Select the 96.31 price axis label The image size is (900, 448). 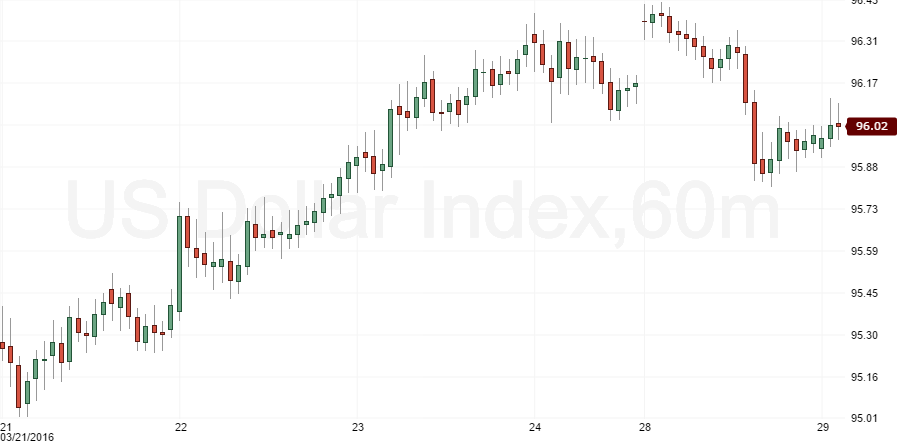click(x=864, y=41)
